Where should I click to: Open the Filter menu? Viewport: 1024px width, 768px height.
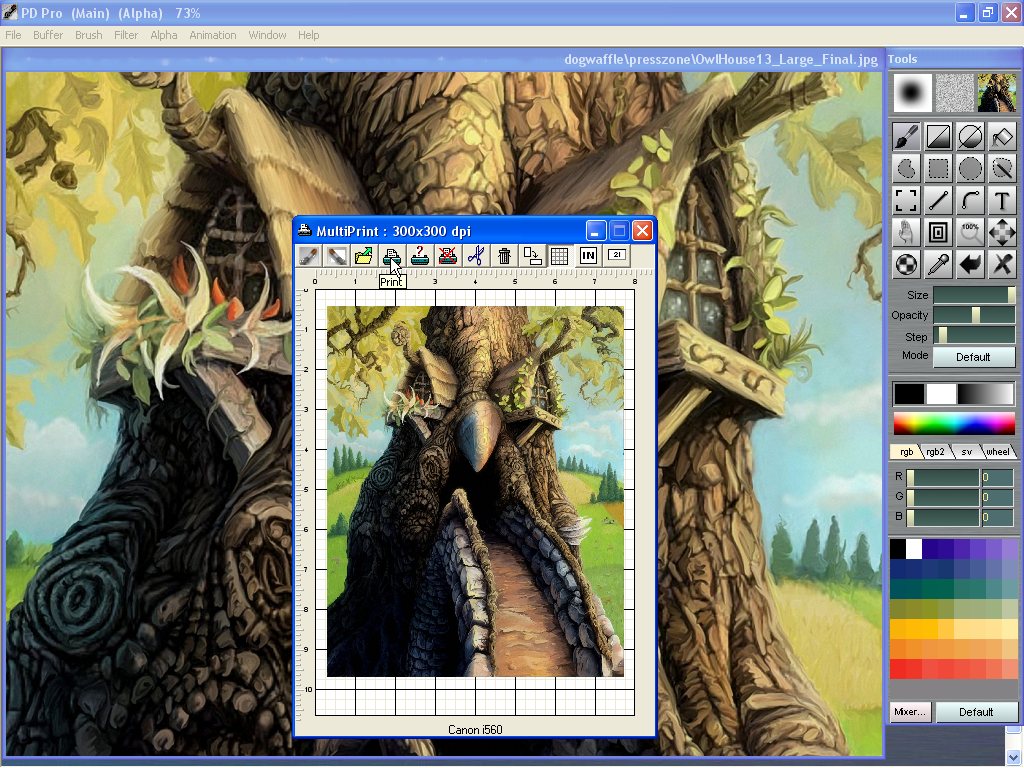point(126,35)
